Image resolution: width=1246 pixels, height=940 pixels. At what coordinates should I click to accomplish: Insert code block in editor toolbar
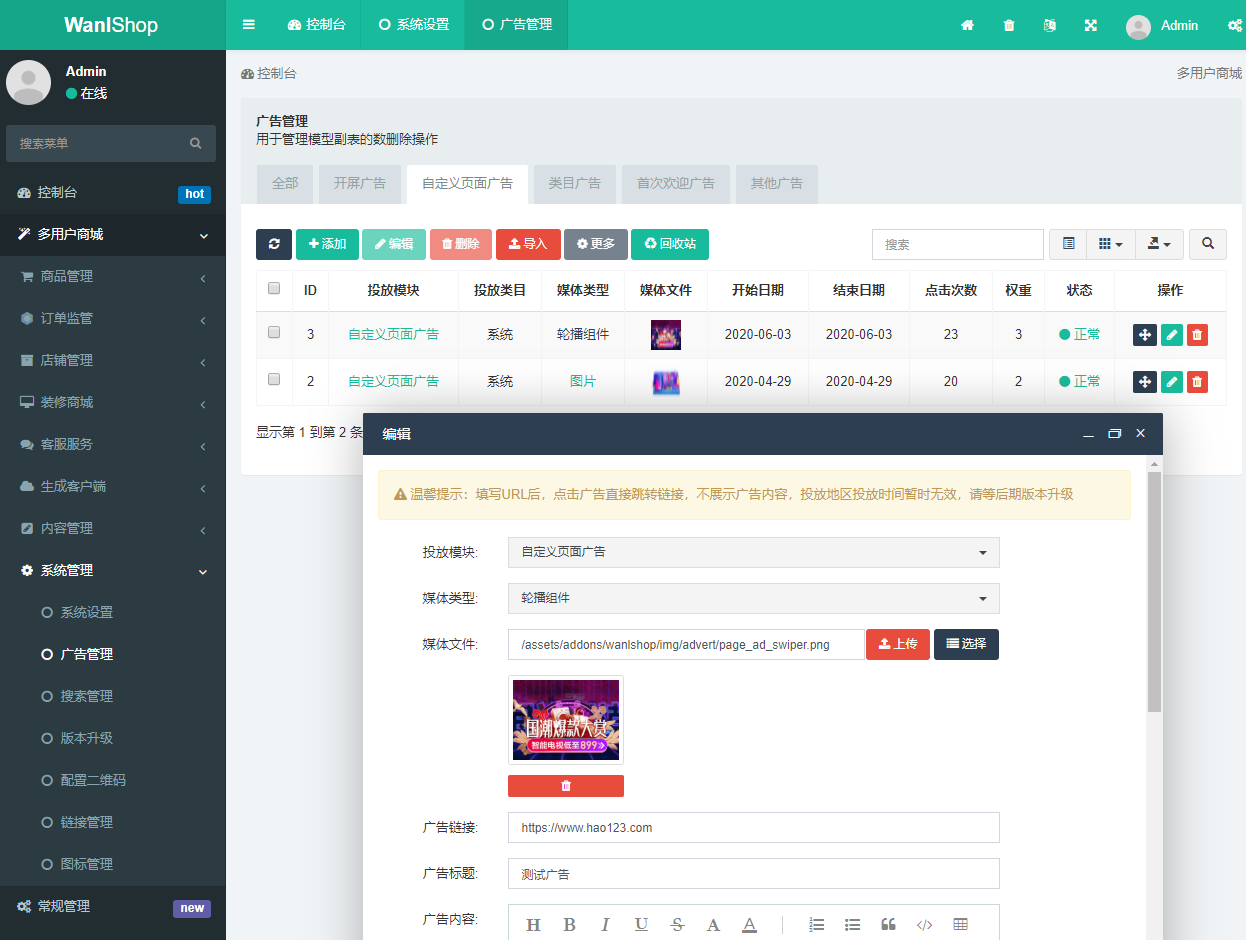point(925,925)
